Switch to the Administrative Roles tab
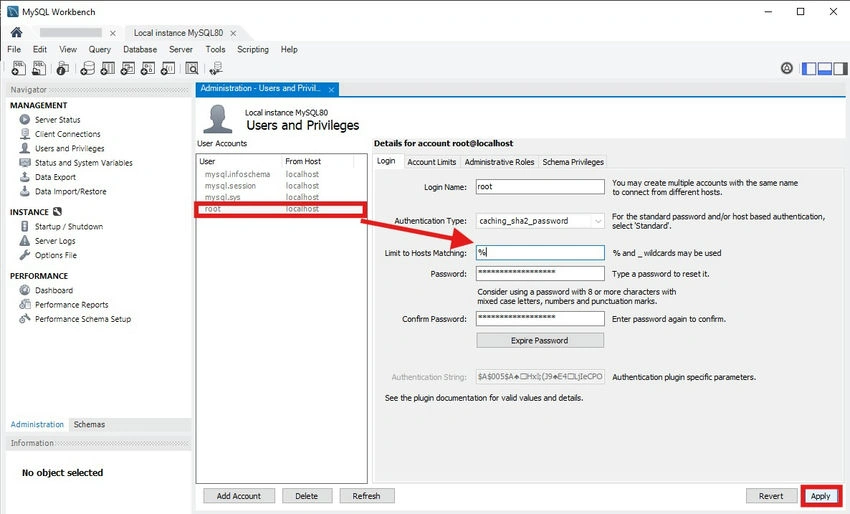The height and width of the screenshot is (514, 850). point(499,162)
